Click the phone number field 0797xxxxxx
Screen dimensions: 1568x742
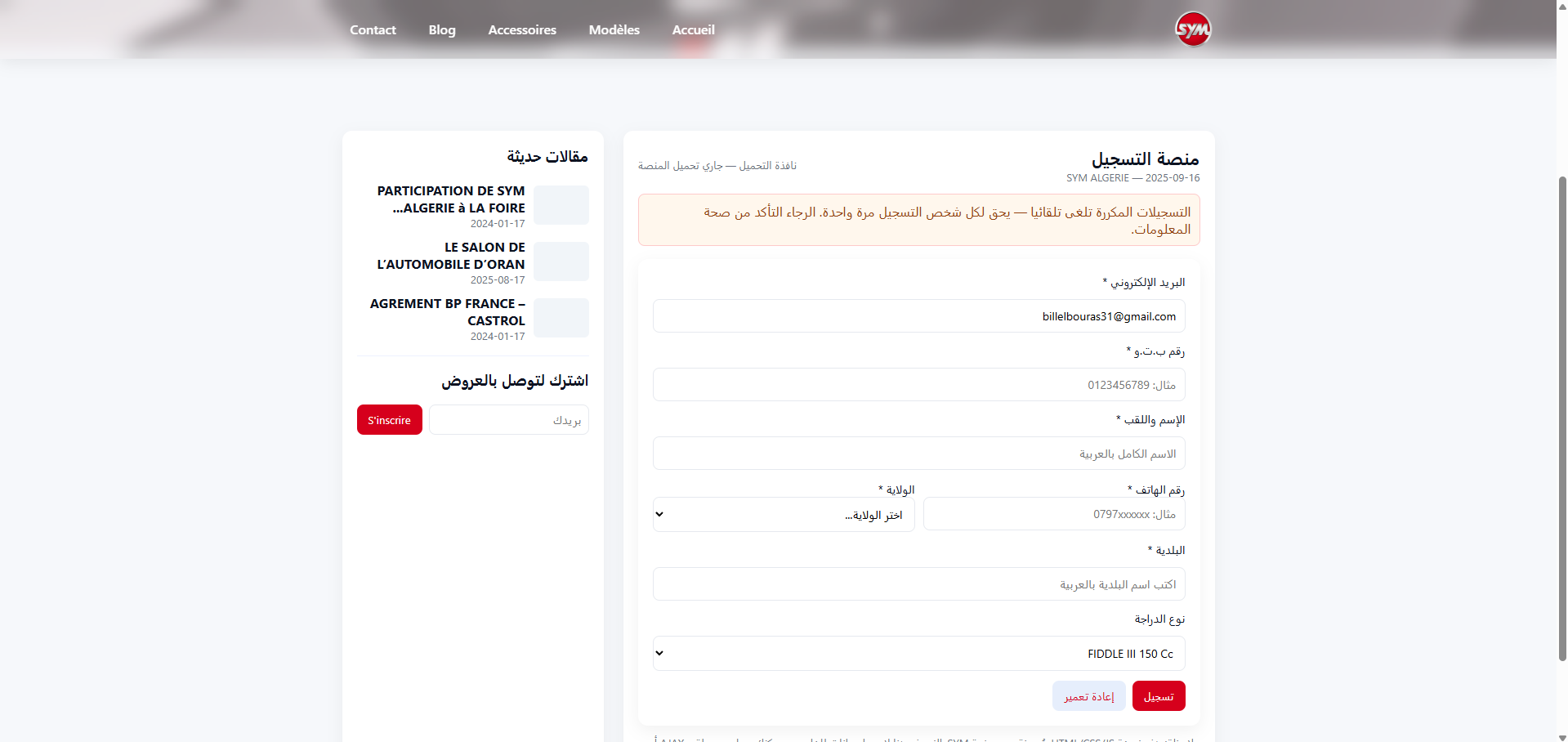(x=1053, y=515)
